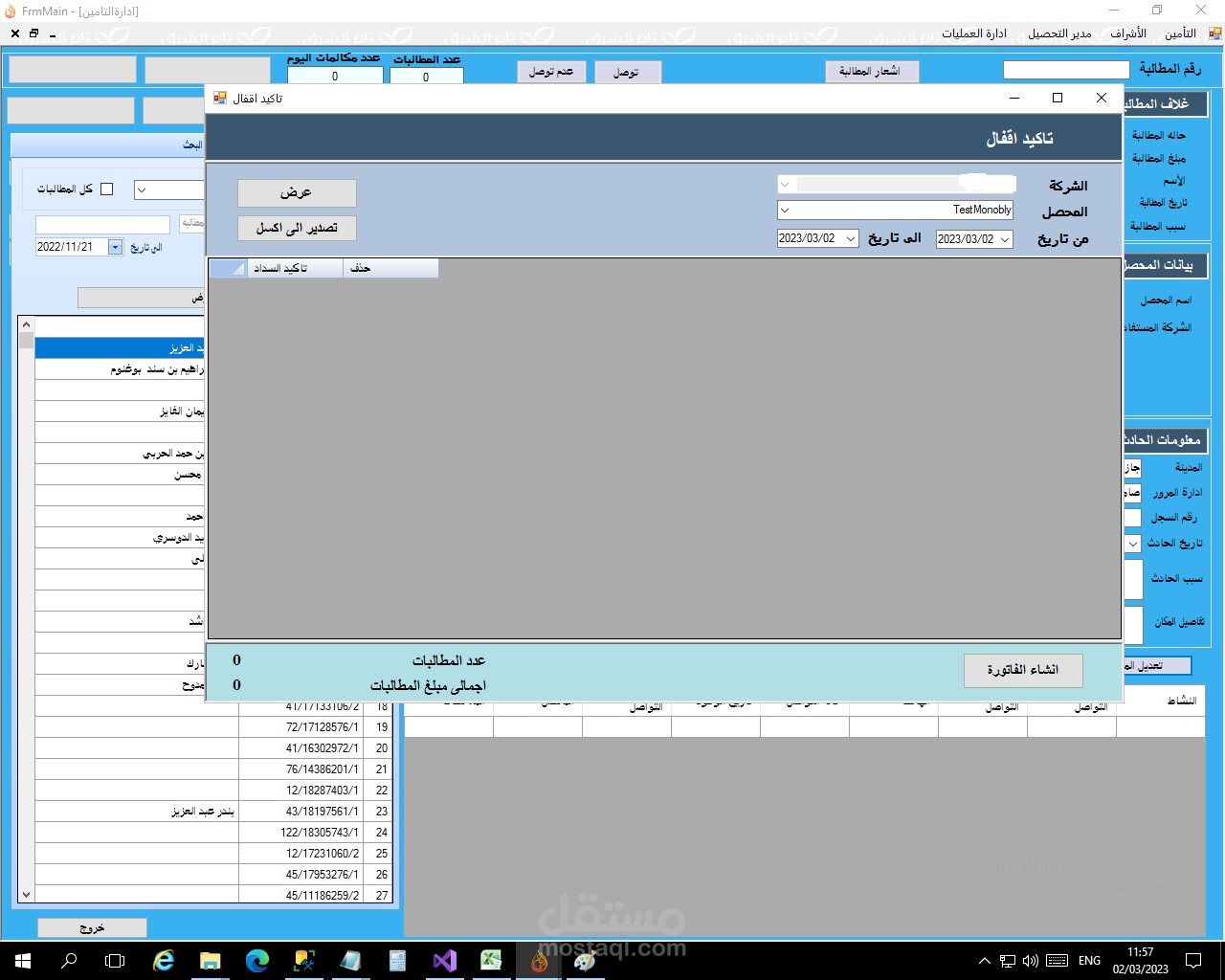The height and width of the screenshot is (980, 1225).
Task: Click the رقم المطالبة input field
Action: (1066, 70)
